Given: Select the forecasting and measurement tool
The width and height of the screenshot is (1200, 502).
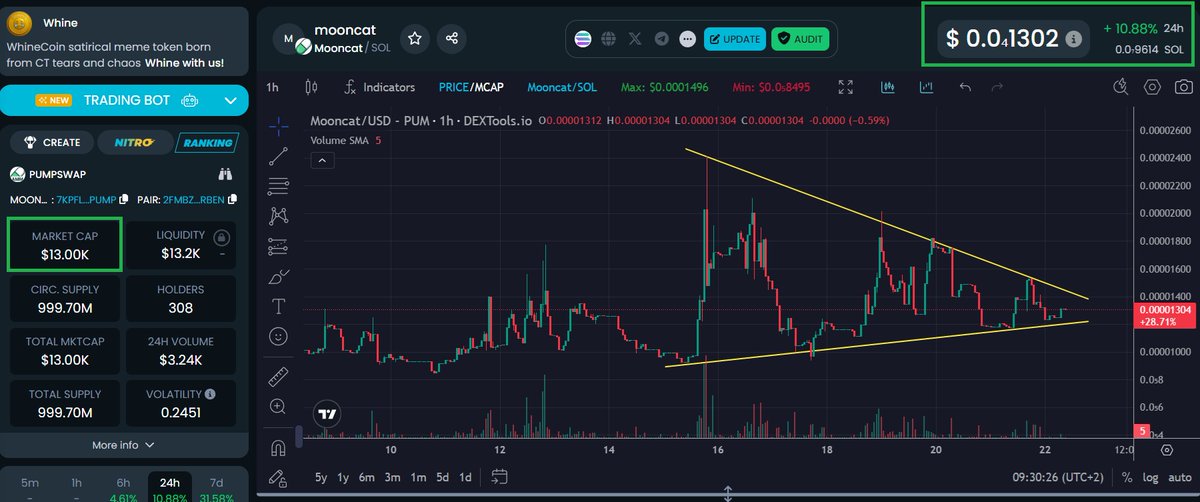Looking at the screenshot, I should tap(279, 246).
